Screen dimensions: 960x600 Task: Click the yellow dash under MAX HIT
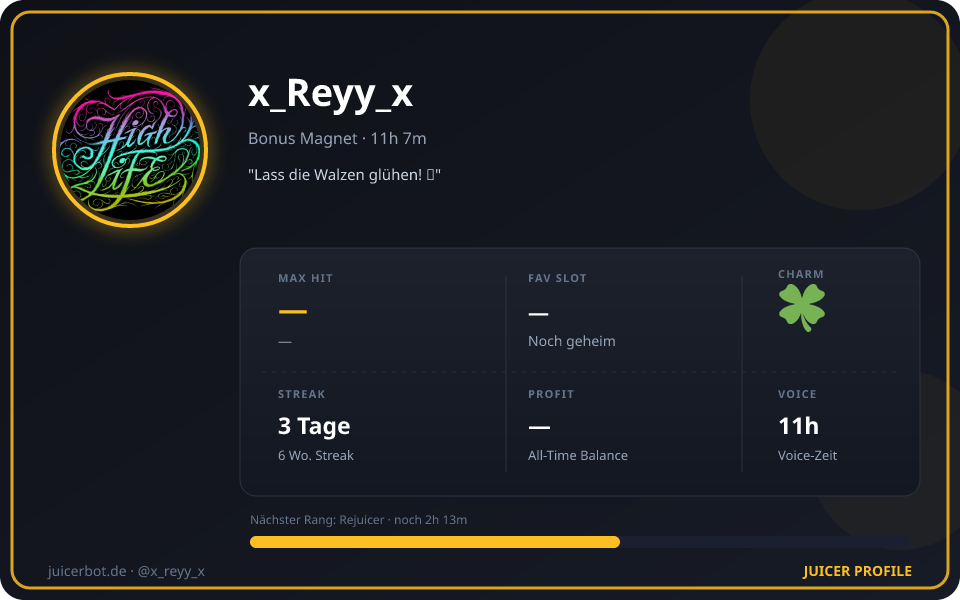[x=293, y=312]
